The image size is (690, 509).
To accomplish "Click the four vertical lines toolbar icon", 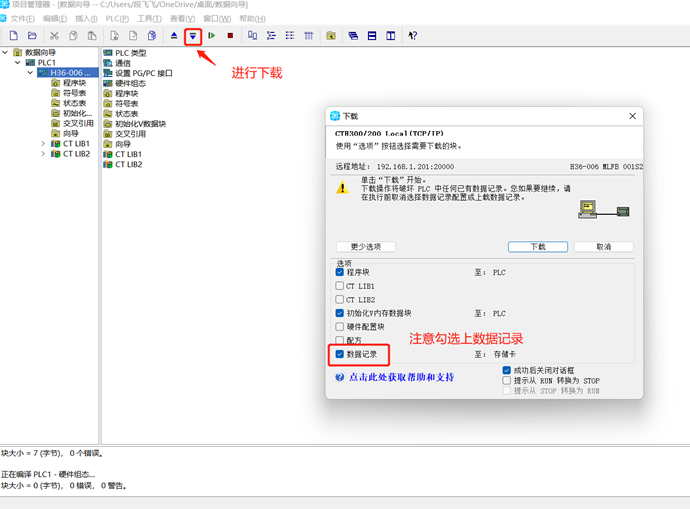I will pos(308,36).
